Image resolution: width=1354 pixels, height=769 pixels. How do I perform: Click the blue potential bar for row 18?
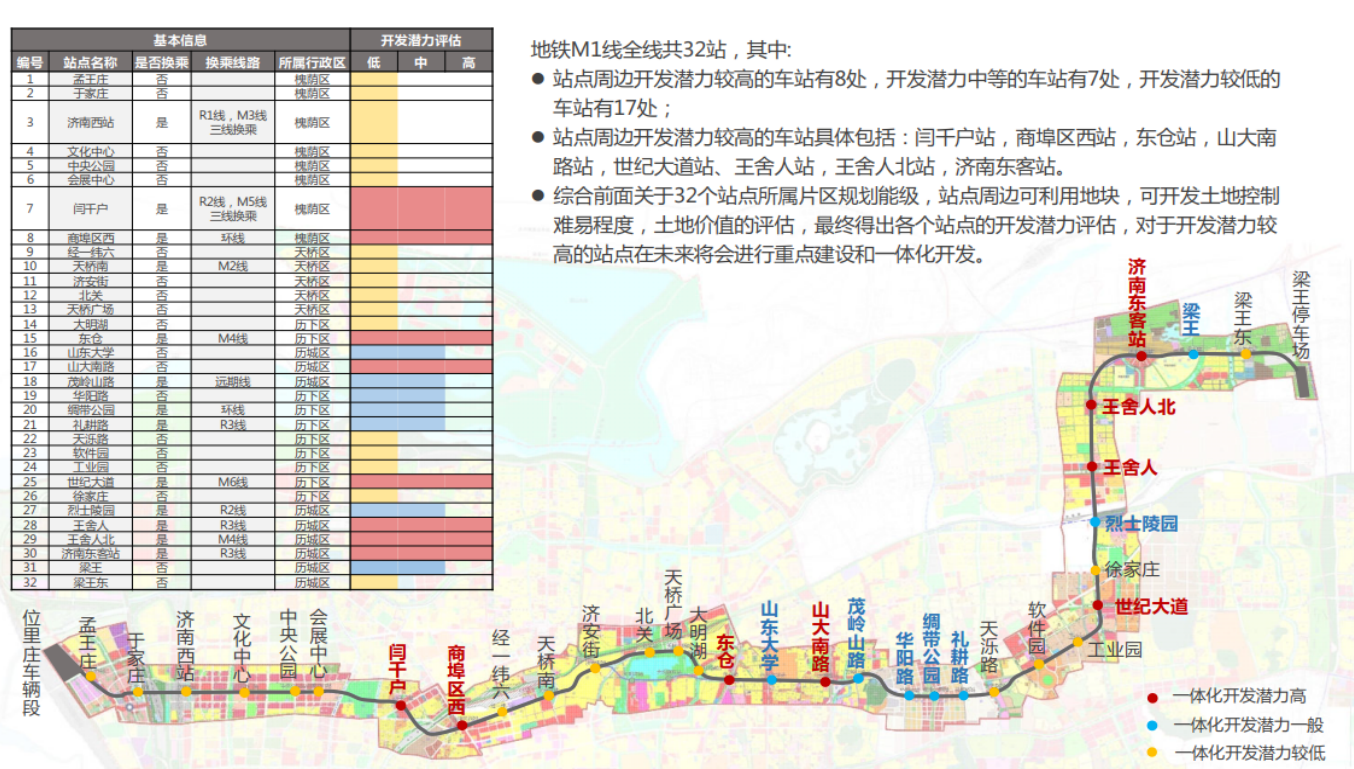(398, 382)
